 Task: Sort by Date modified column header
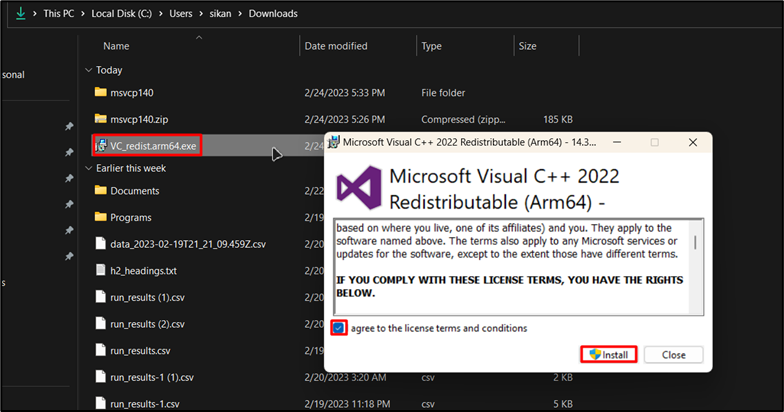[336, 46]
